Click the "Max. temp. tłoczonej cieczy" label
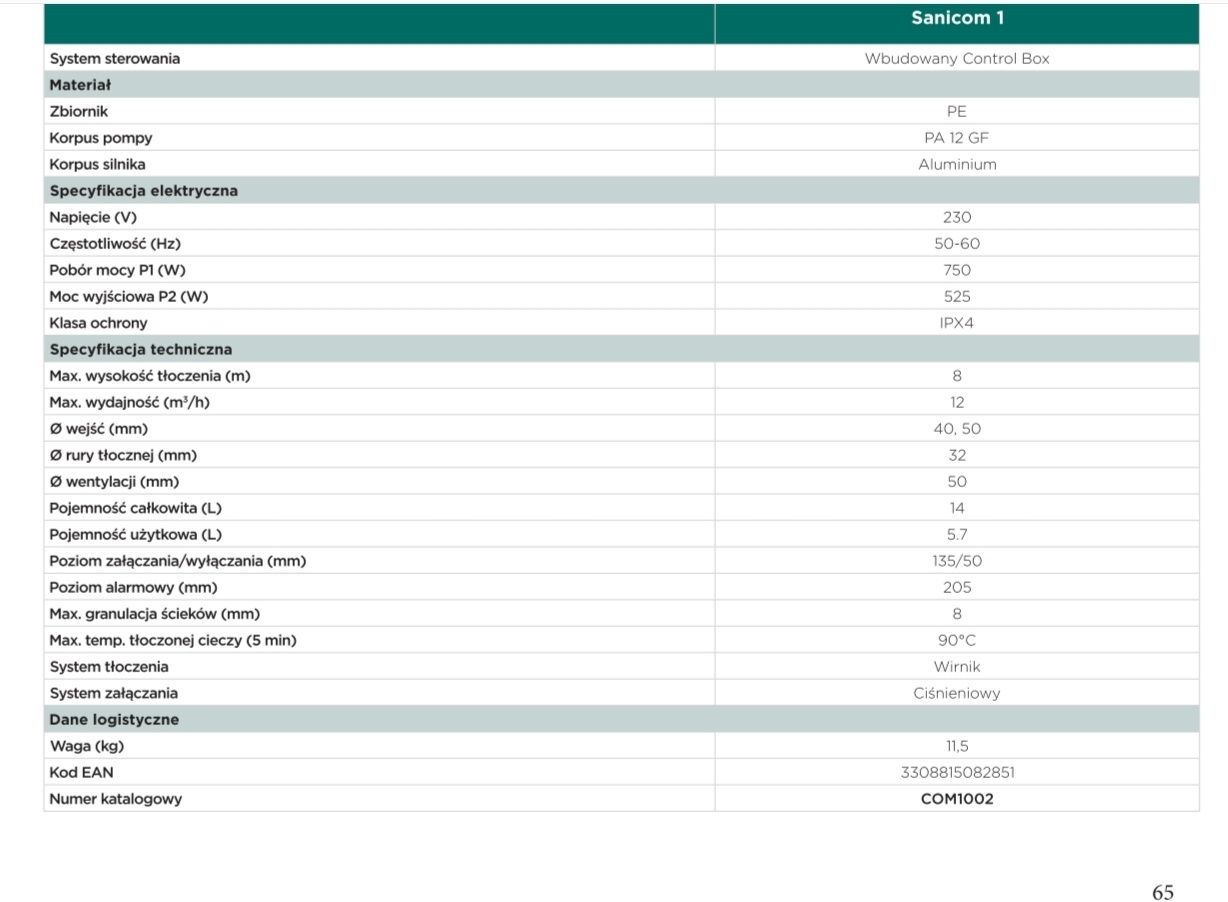The height and width of the screenshot is (902, 1228). [146, 640]
